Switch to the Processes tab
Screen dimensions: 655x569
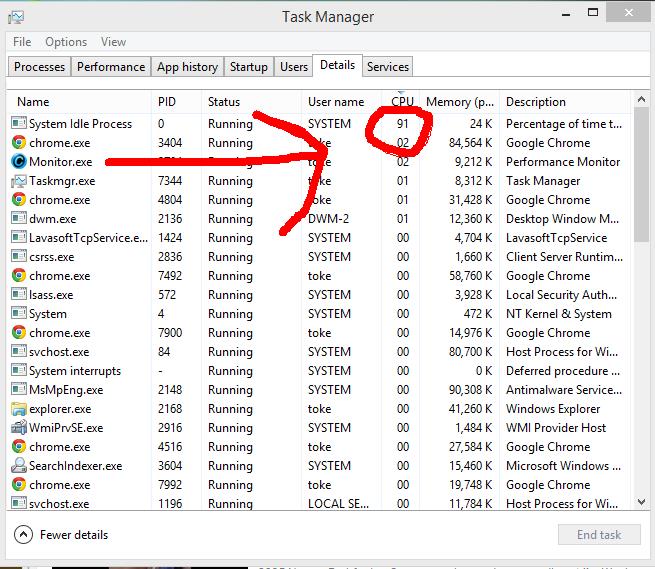pos(39,67)
